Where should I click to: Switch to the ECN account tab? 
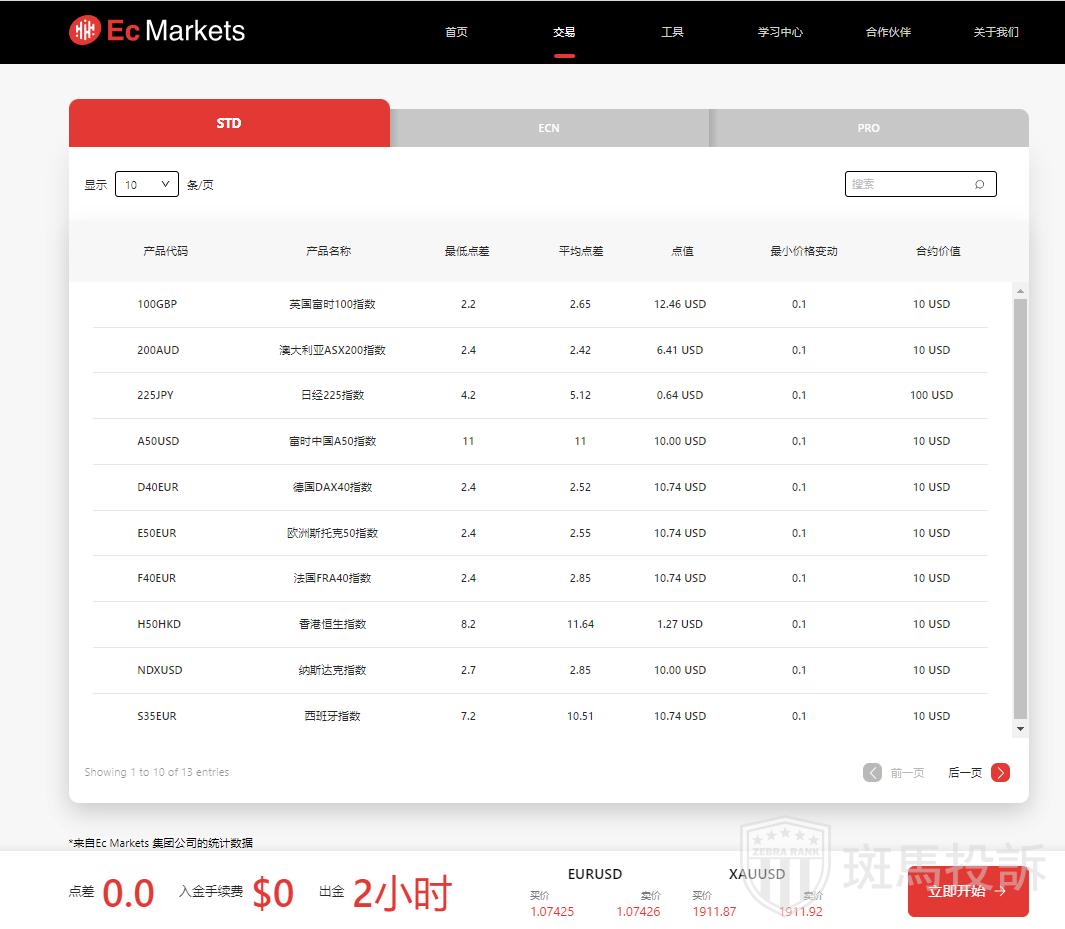click(549, 128)
